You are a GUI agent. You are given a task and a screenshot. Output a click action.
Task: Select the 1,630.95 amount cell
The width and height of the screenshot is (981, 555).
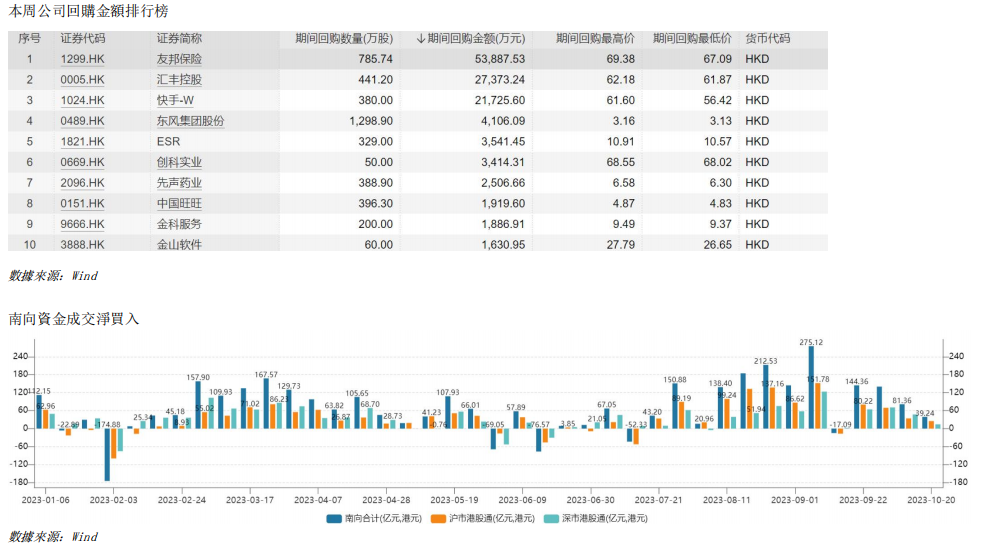503,245
